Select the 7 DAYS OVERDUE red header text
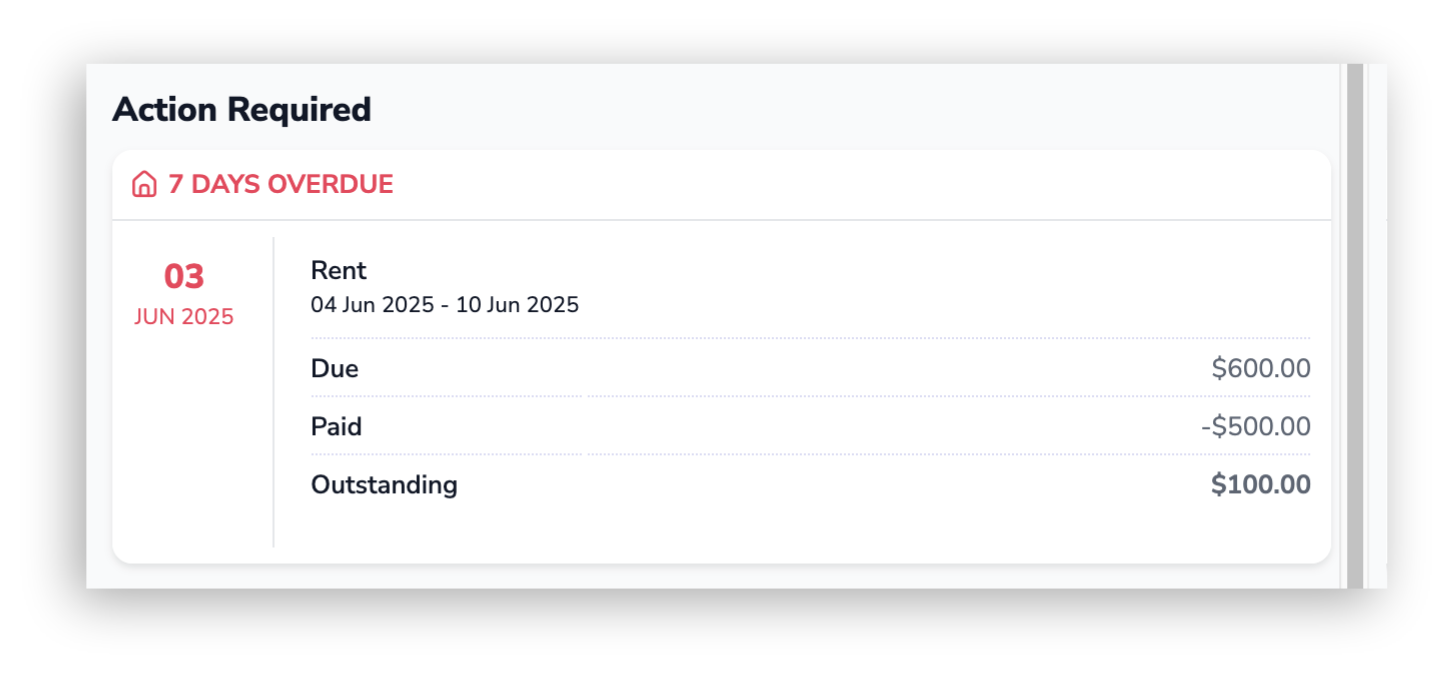Screen dimensions: 1451x675 (280, 185)
